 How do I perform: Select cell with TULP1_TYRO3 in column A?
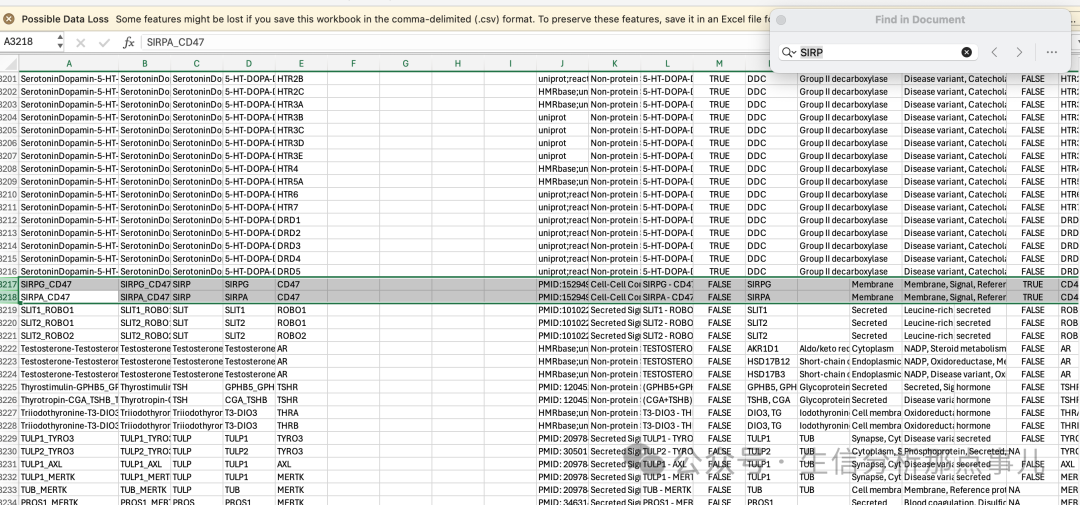coord(68,438)
